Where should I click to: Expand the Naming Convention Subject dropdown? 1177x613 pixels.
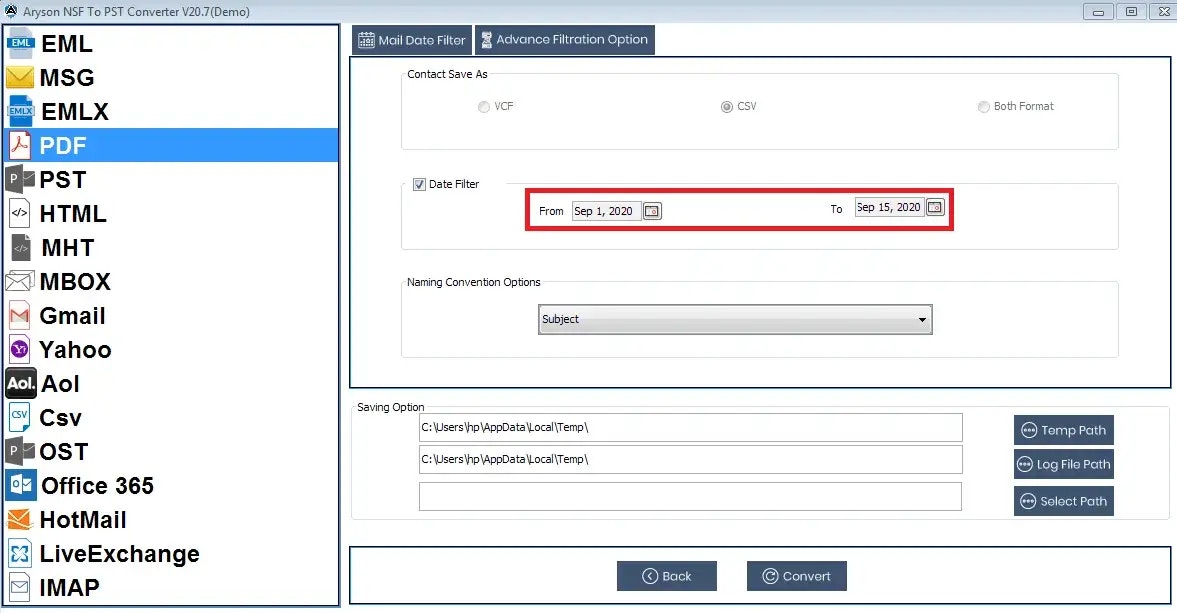point(735,320)
